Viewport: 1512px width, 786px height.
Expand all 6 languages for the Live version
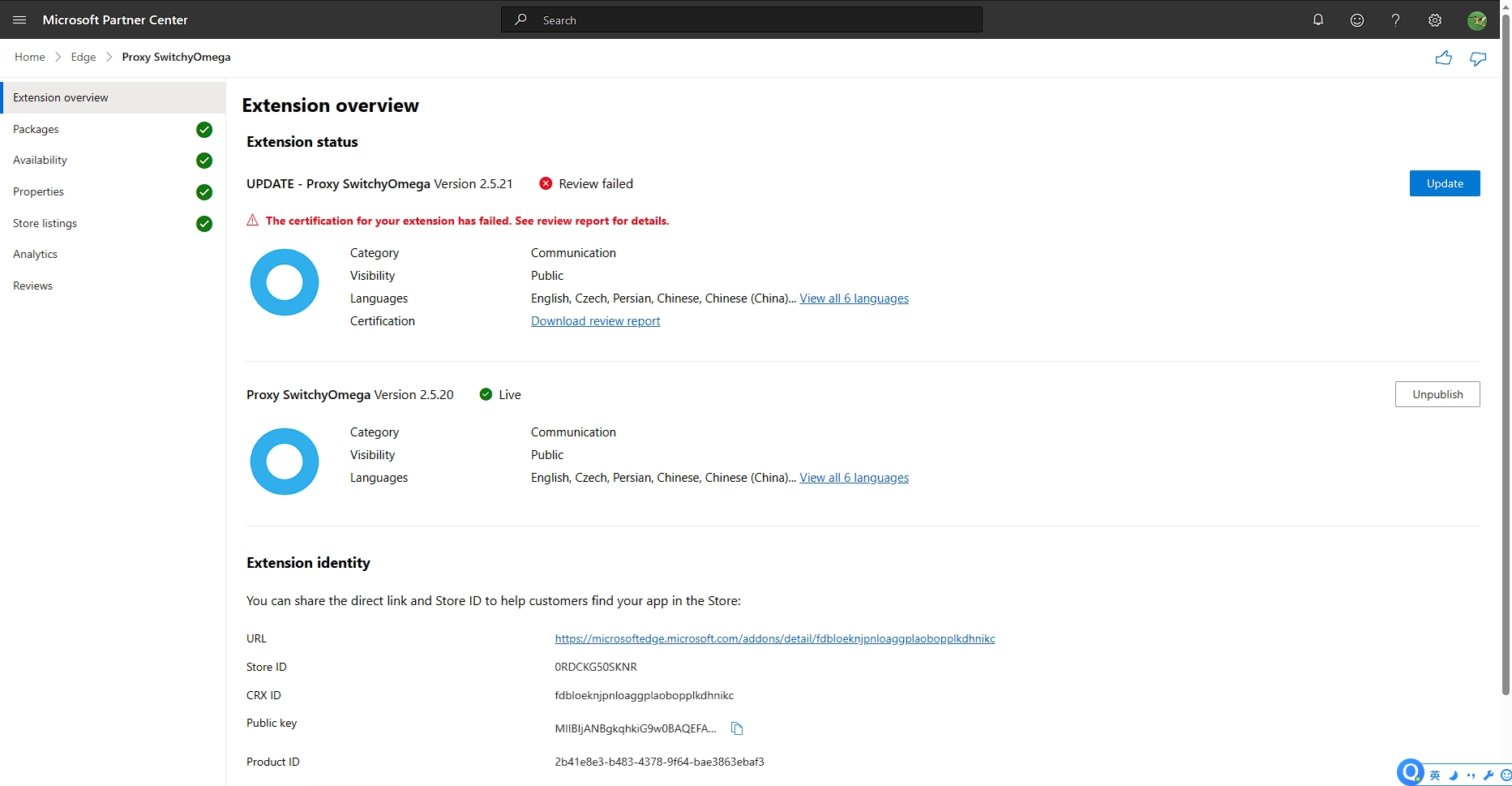point(854,477)
